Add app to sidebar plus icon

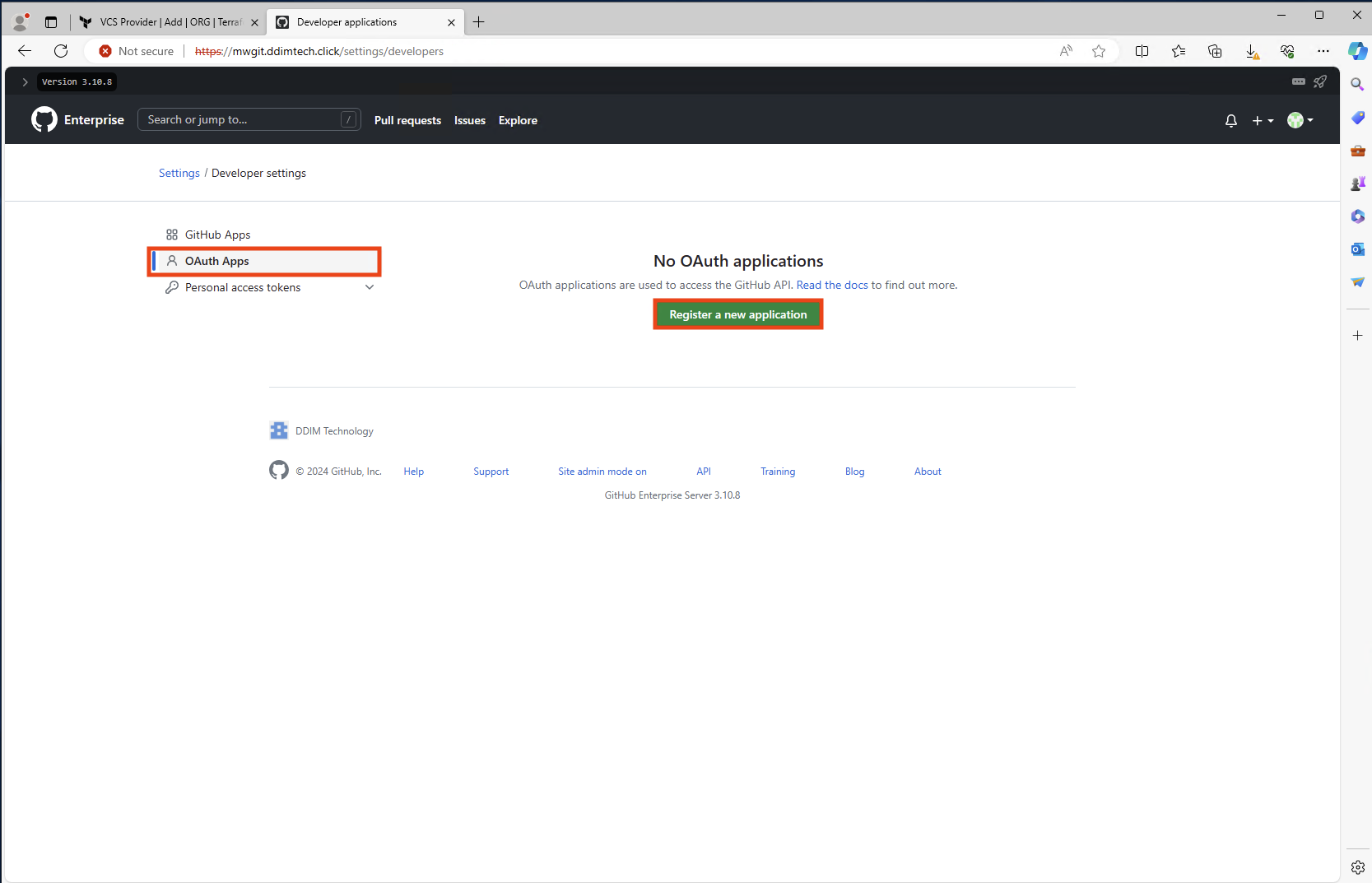pos(1357,335)
